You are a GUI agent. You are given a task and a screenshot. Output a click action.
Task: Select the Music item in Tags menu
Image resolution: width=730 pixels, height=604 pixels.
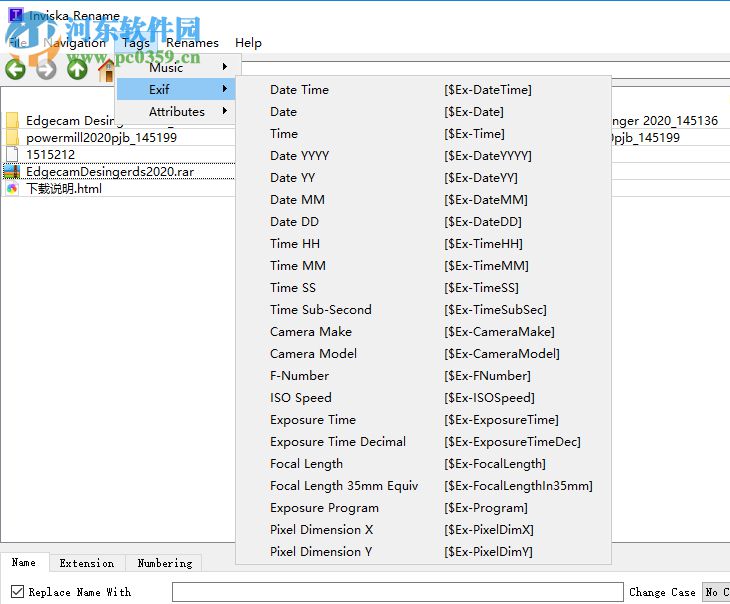pos(176,67)
